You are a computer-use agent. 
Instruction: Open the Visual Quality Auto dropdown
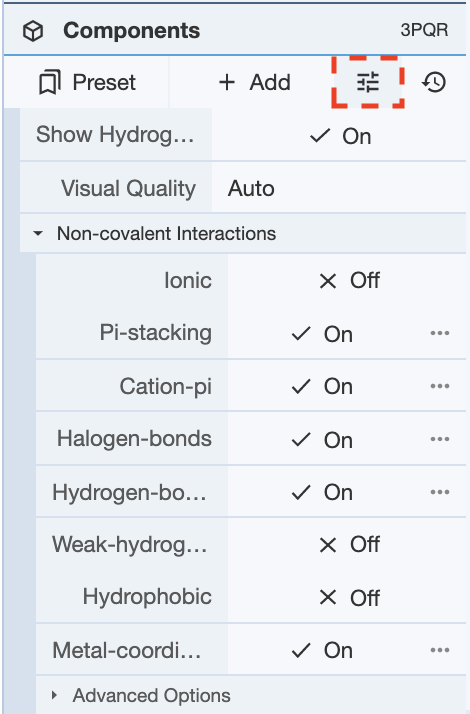339,189
